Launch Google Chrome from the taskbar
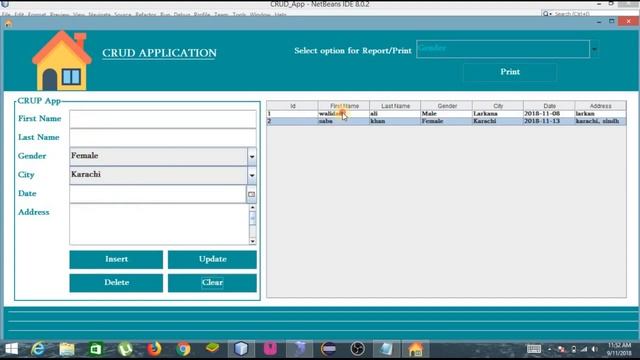This screenshot has height=360, width=640. [183, 349]
